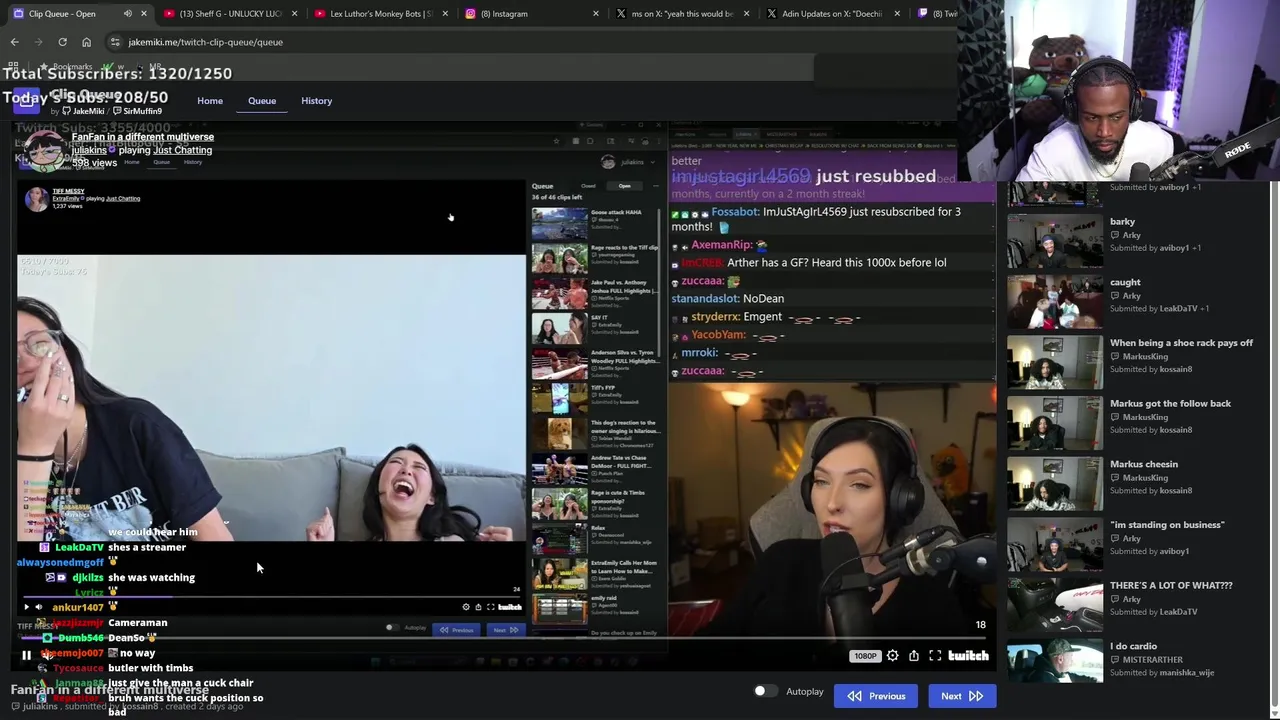
Task: Share the clip via the share icon
Action: 913,656
